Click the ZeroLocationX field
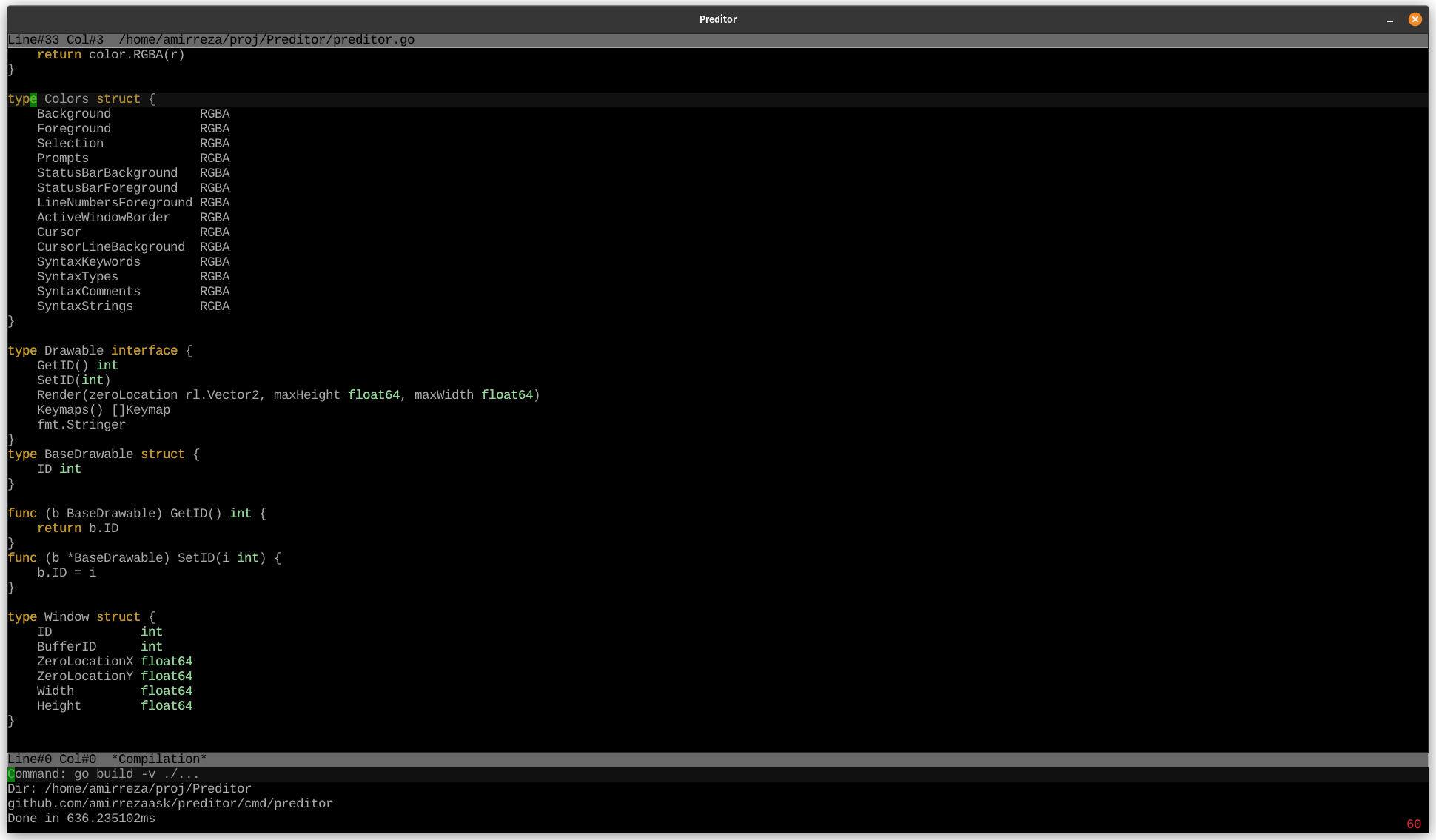The width and height of the screenshot is (1436, 840). click(x=85, y=662)
